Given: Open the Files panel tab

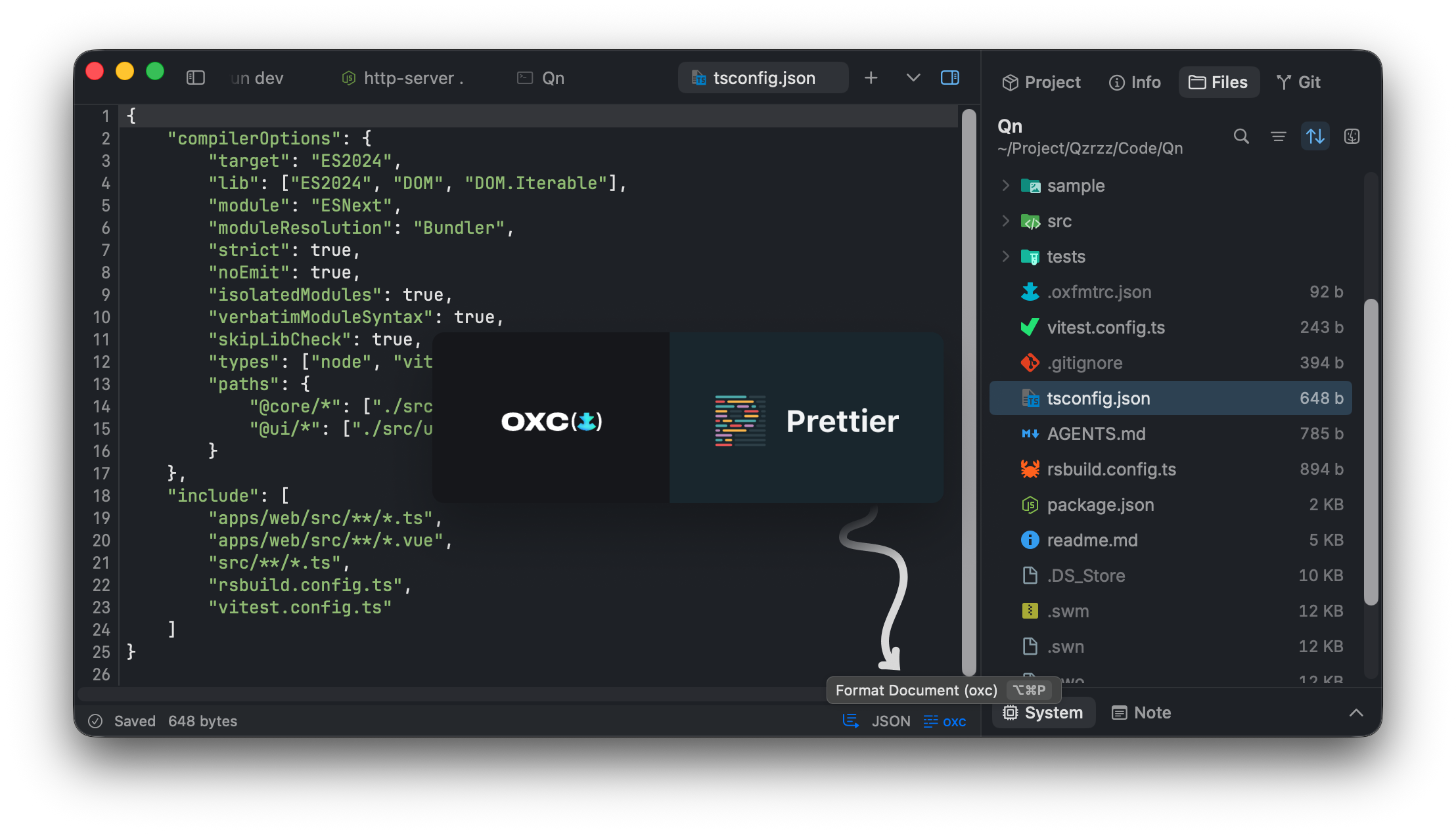Looking at the screenshot, I should [x=1219, y=82].
